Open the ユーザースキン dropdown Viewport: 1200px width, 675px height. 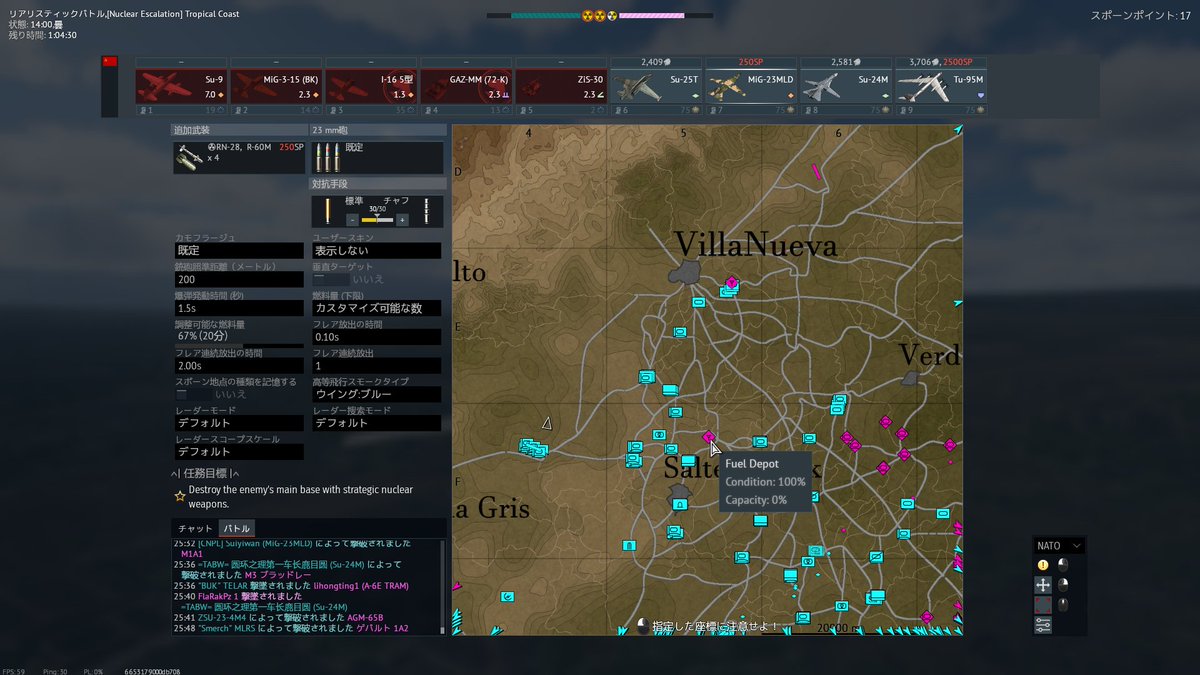tap(376, 251)
